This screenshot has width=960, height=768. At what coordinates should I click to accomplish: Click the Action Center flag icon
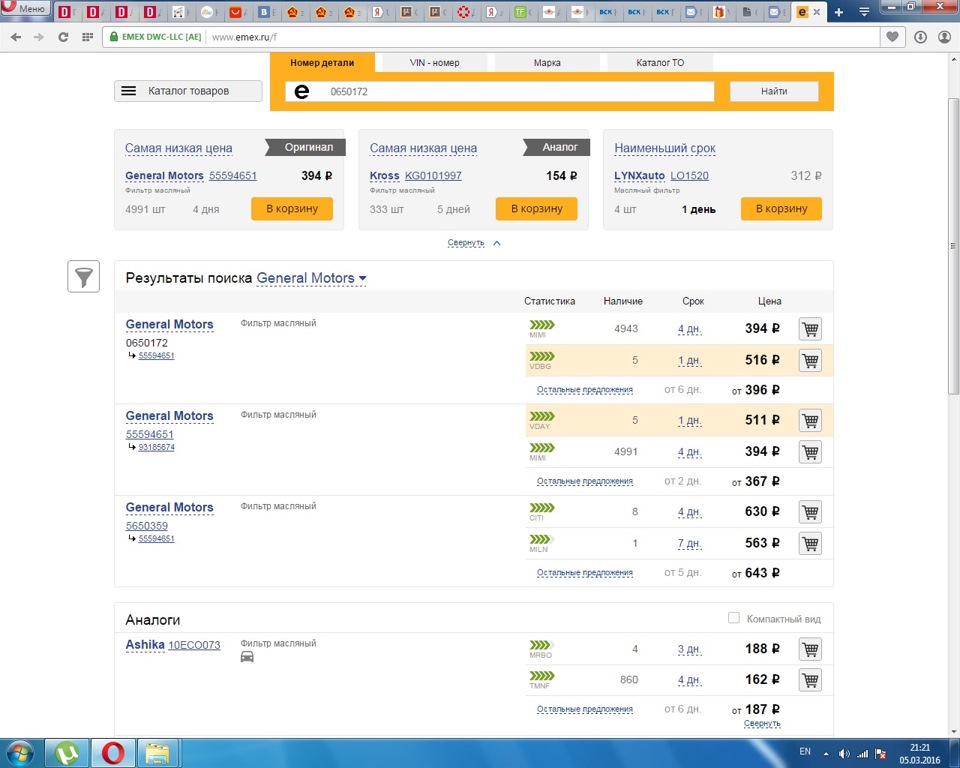click(881, 754)
